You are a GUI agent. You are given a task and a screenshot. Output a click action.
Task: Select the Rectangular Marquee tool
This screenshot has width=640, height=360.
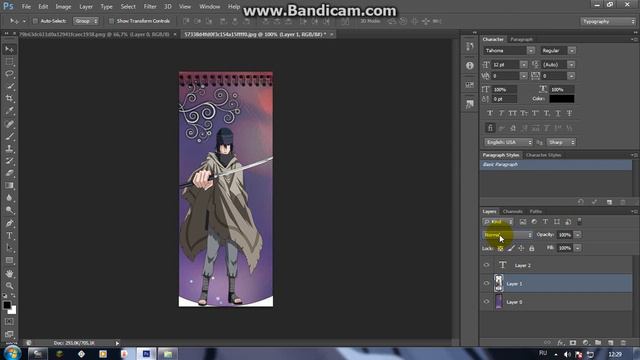[x=9, y=62]
